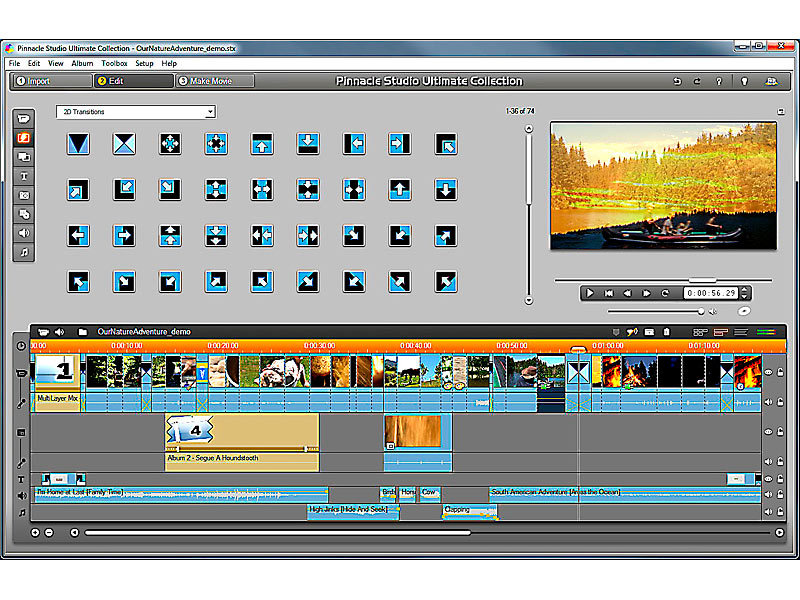Switch to Text list view
The height and width of the screenshot is (600, 800).
741,332
